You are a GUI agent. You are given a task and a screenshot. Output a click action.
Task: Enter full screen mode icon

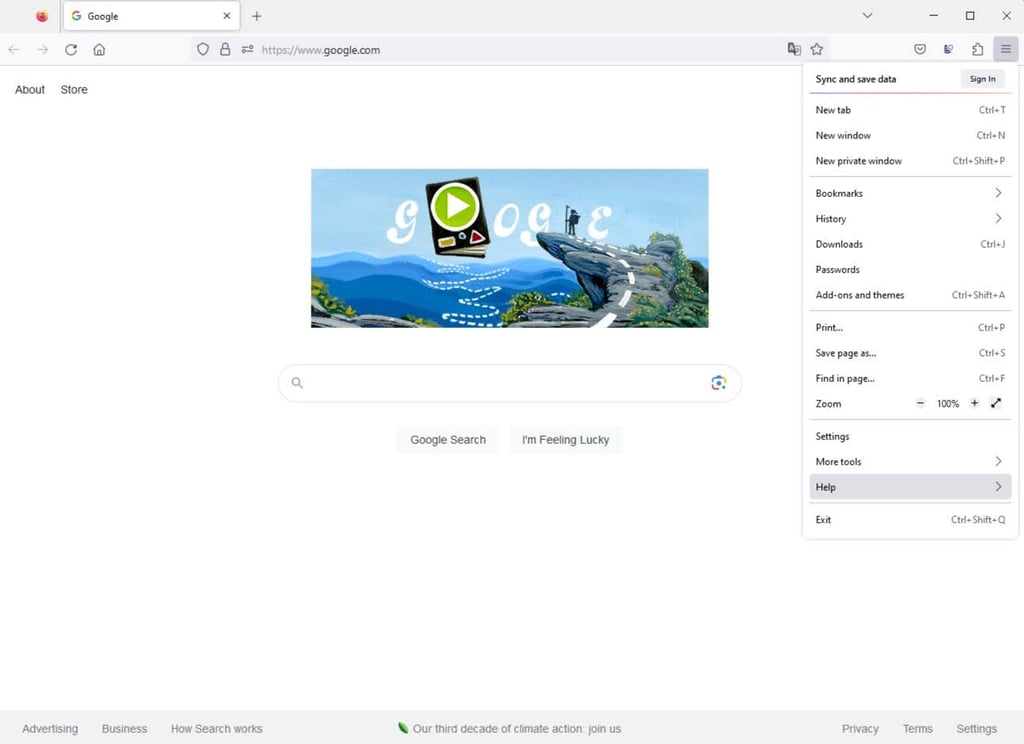point(996,404)
